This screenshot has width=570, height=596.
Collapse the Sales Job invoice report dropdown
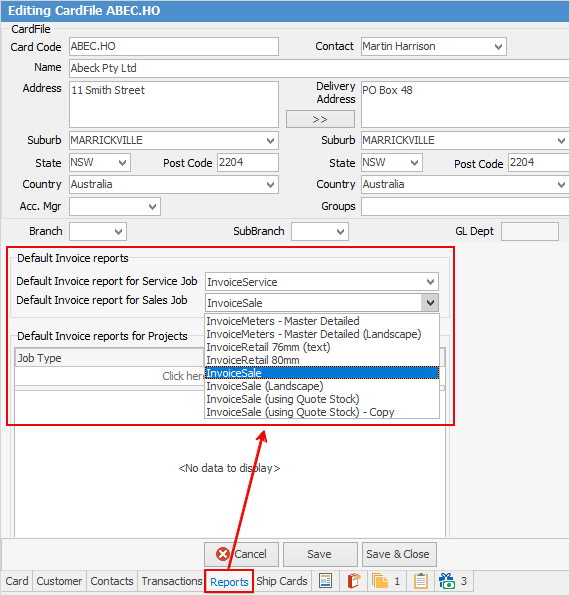(x=430, y=303)
